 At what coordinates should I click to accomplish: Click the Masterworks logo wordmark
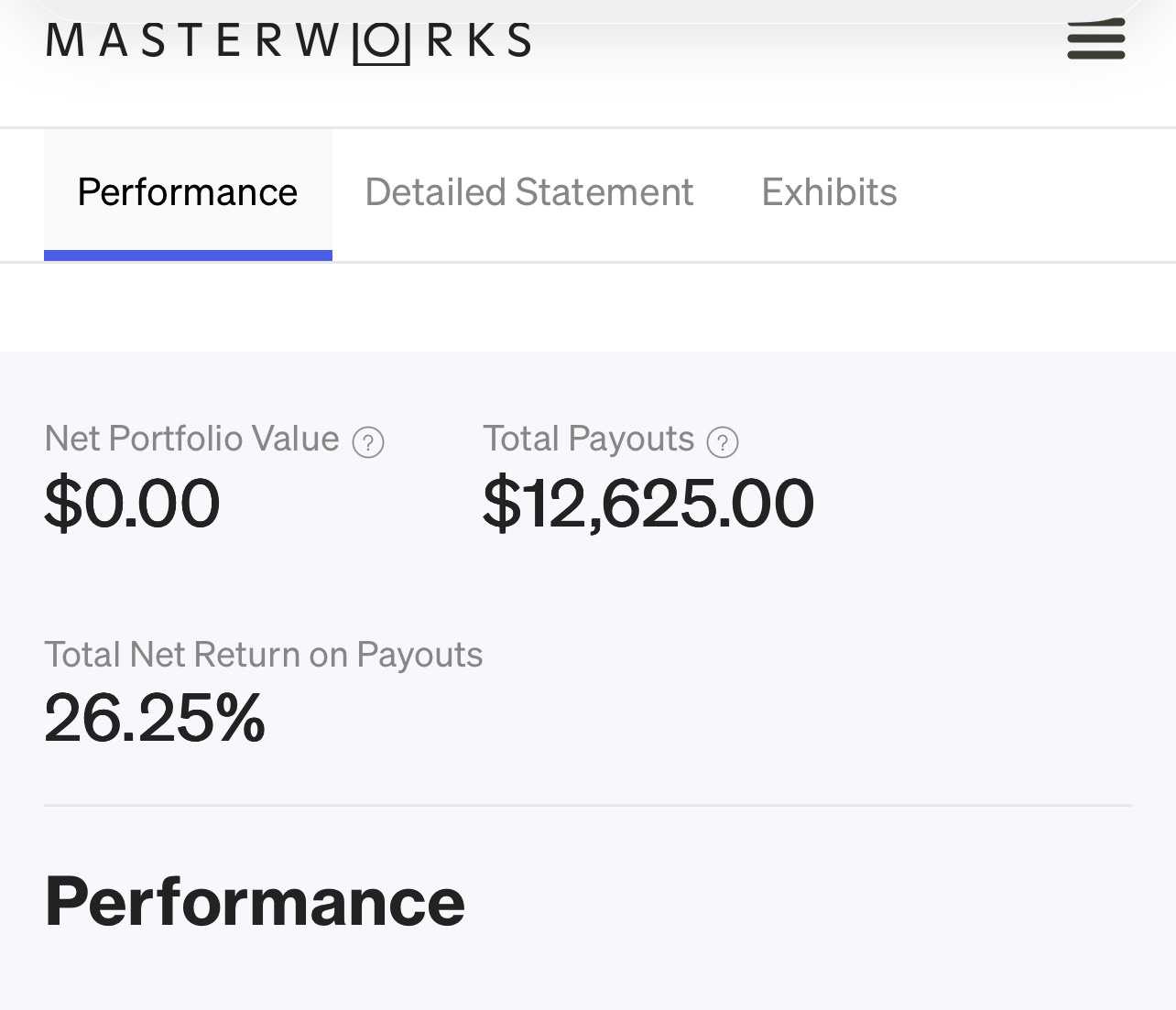[x=288, y=41]
